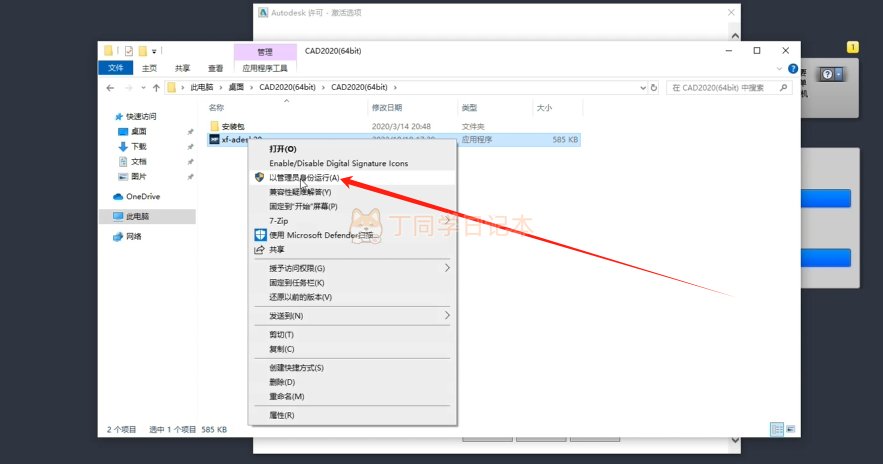Screen dimensions: 883x464
Task: Click the forward navigation arrow
Action: [129, 87]
